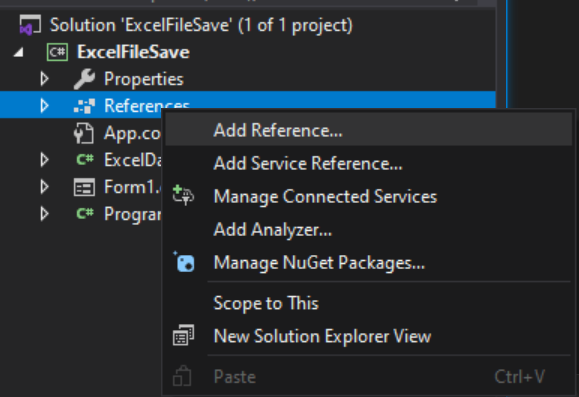
Task: Expand the References node
Action: click(44, 106)
